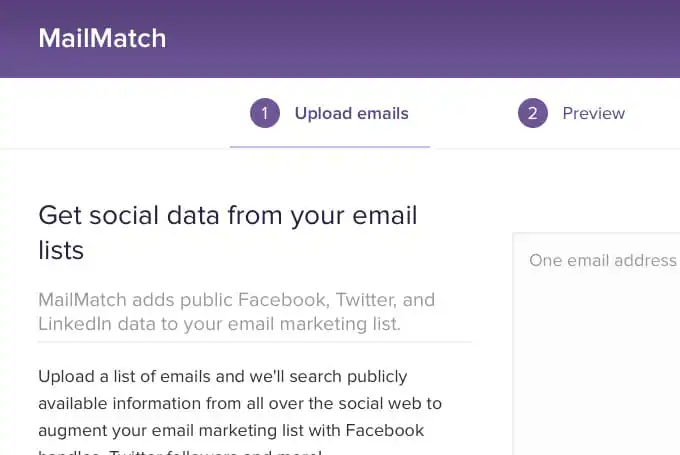
Task: Click the divider line below the subtitle
Action: [254, 342]
